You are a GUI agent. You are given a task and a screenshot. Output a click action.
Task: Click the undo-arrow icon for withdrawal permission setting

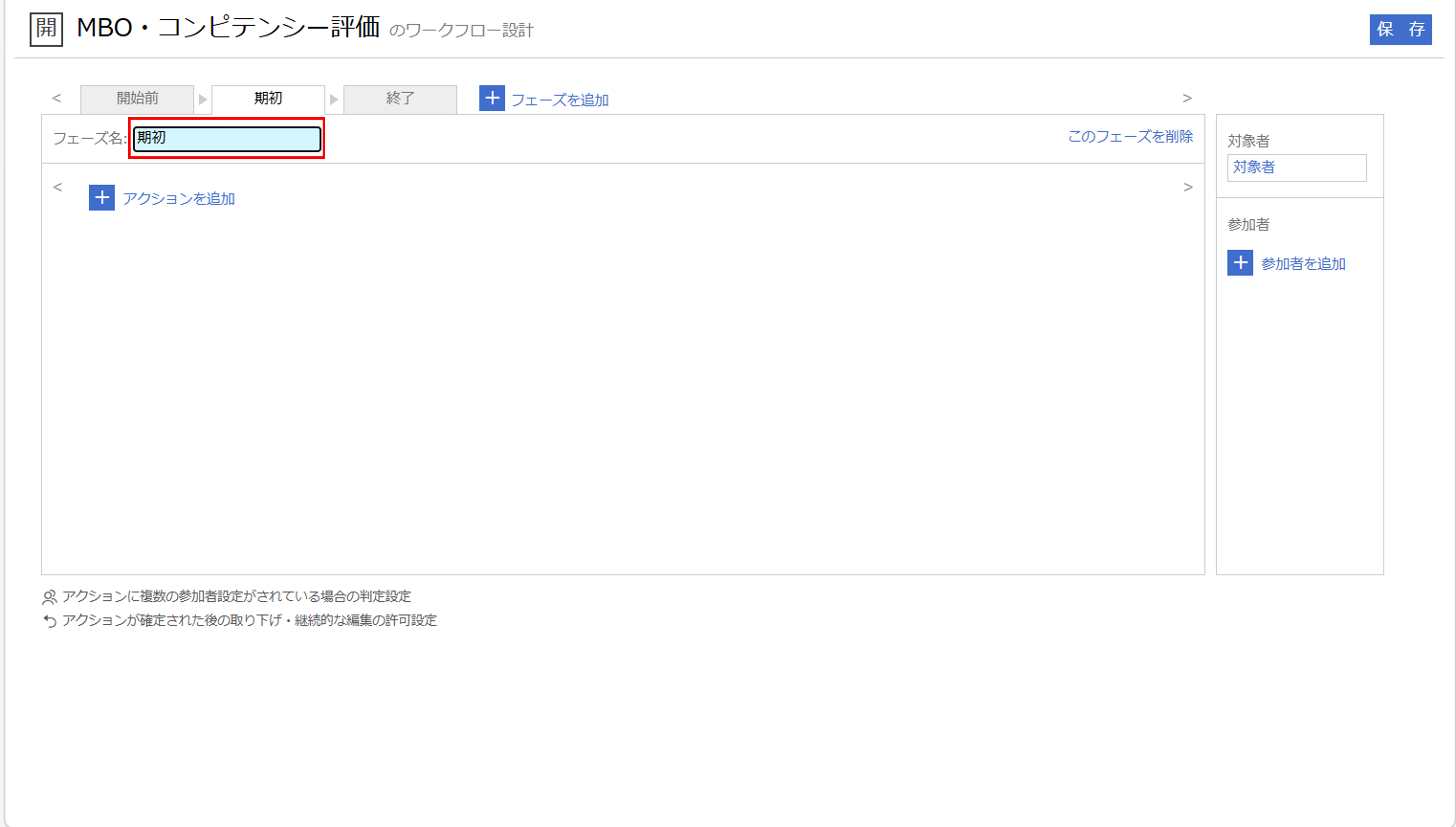(49, 621)
